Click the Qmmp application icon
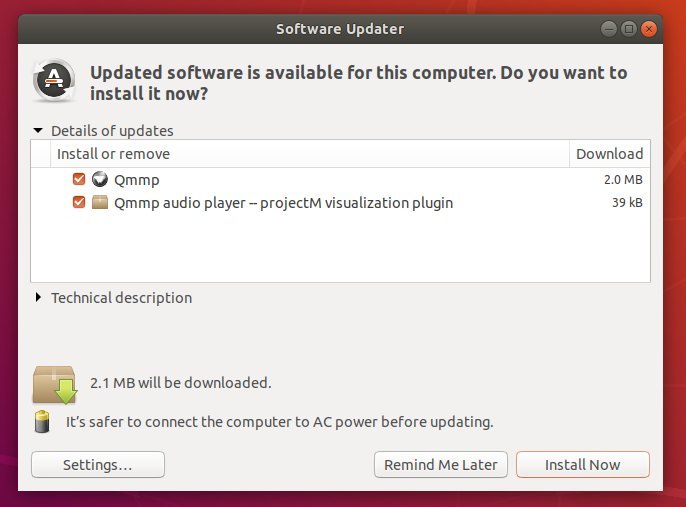Viewport: 686px width, 507px height. point(100,179)
